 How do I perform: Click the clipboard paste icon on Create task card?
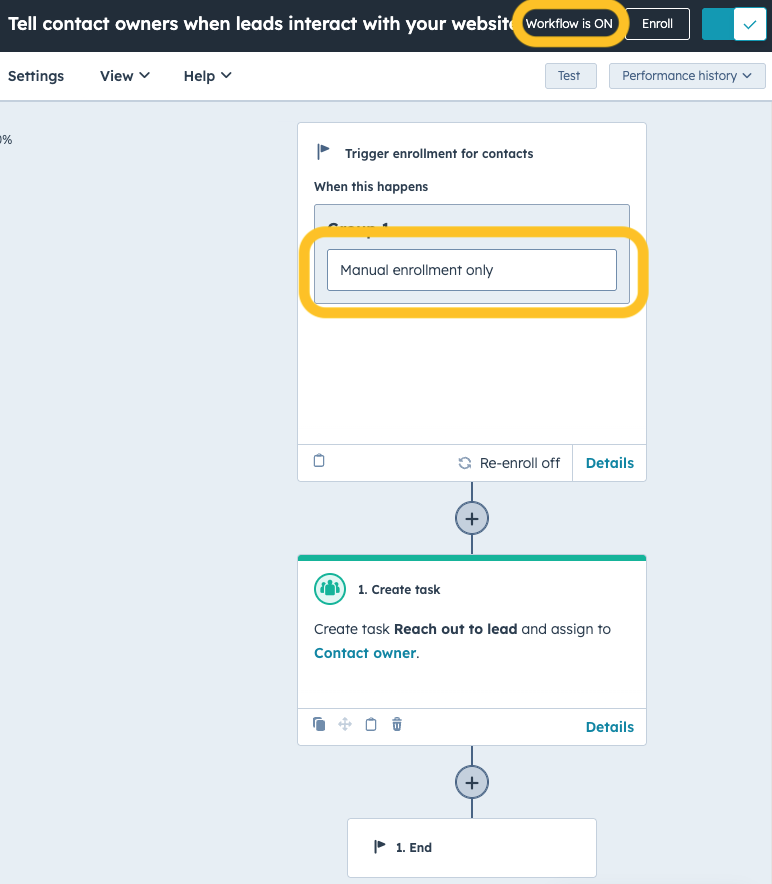(x=371, y=724)
